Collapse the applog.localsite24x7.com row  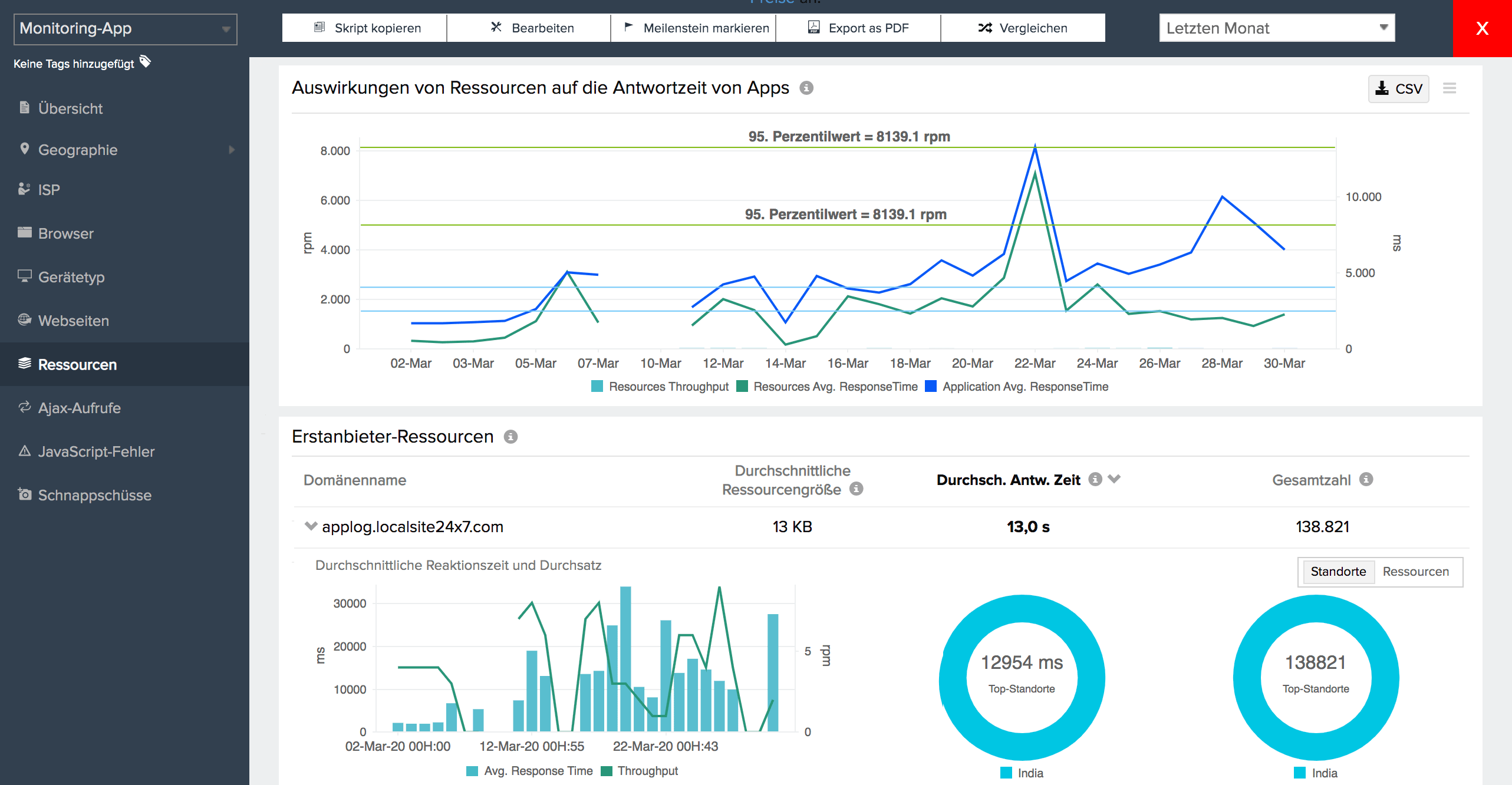pyautogui.click(x=311, y=526)
